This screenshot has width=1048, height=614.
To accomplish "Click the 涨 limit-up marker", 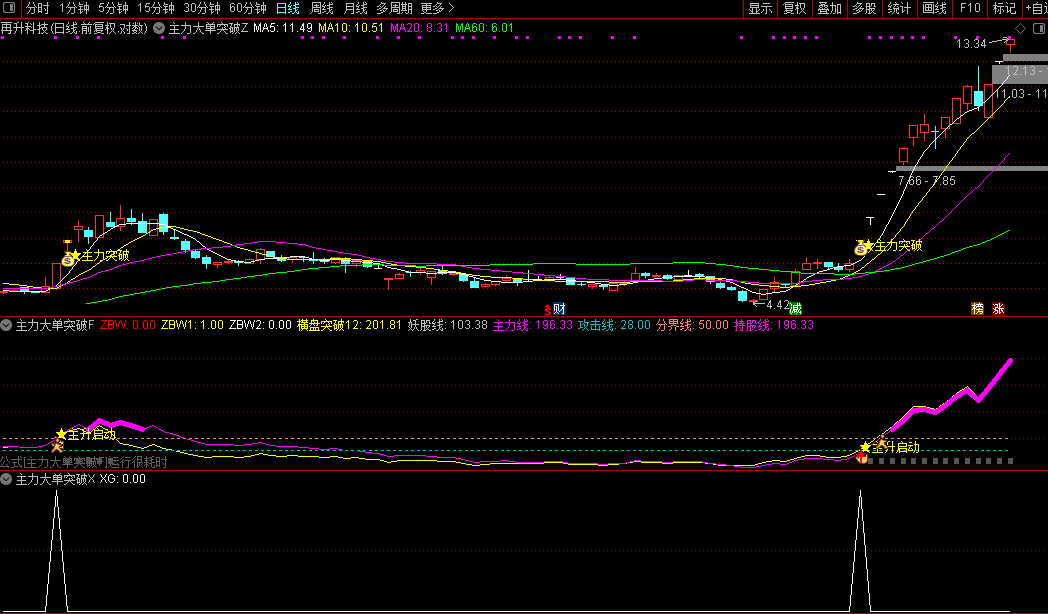I will click(x=999, y=309).
